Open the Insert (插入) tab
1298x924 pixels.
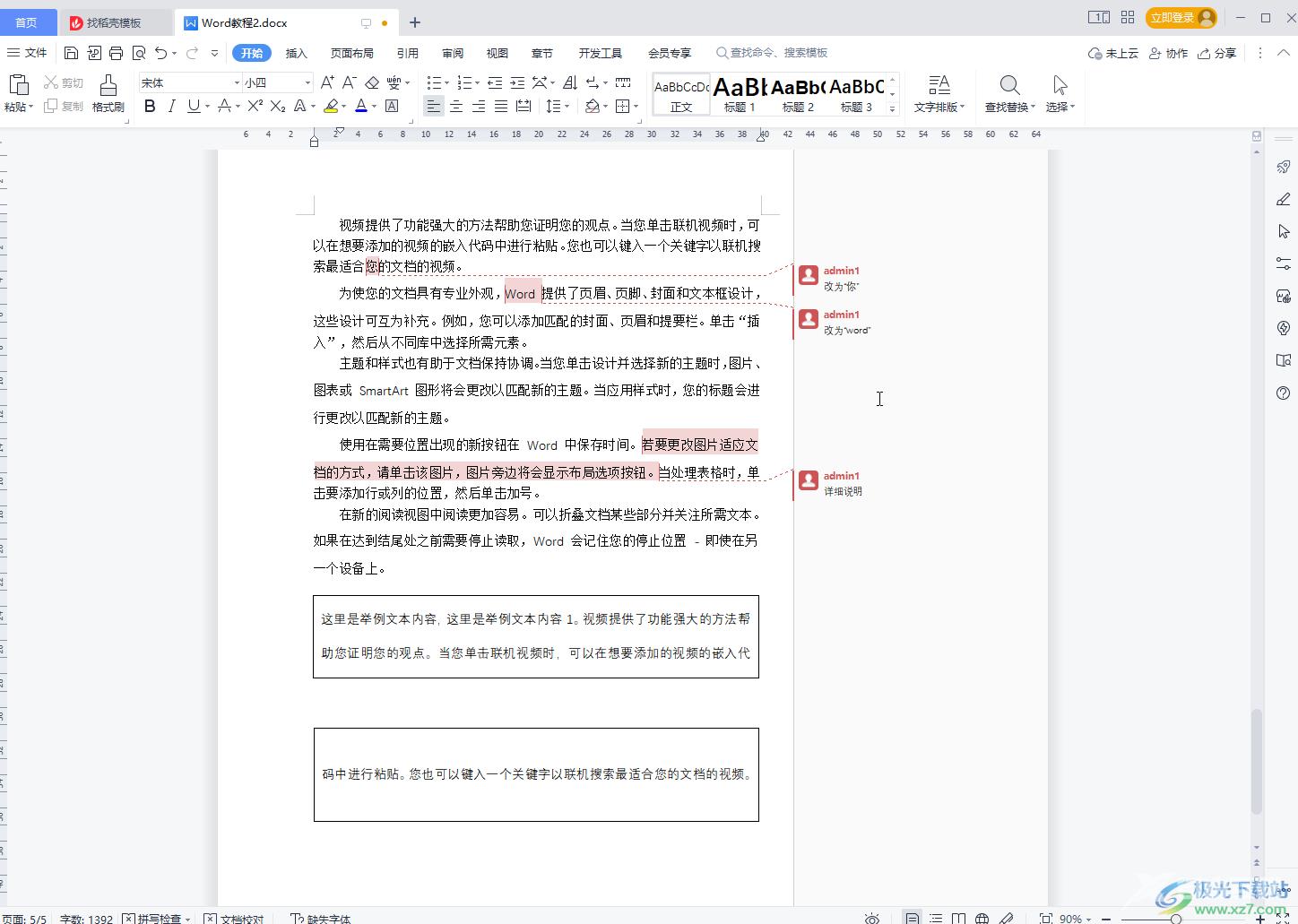point(296,53)
